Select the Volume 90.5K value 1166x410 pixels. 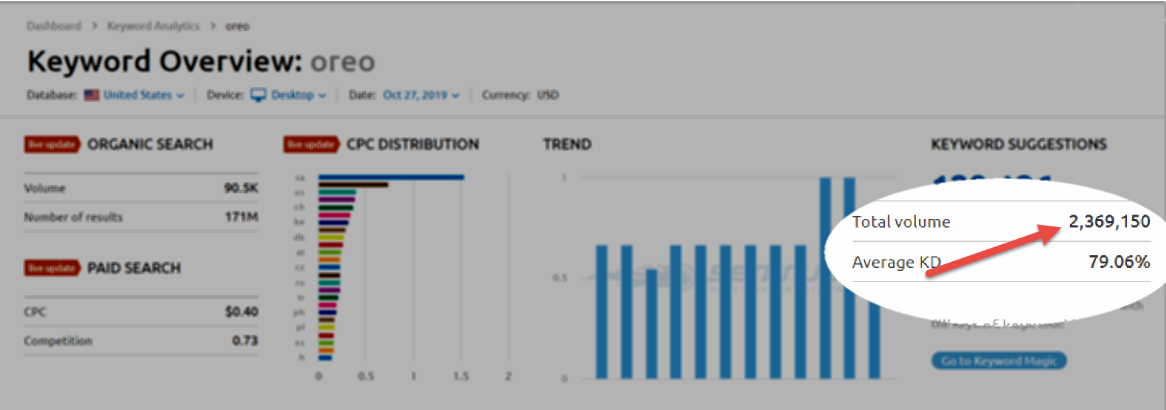(x=241, y=189)
